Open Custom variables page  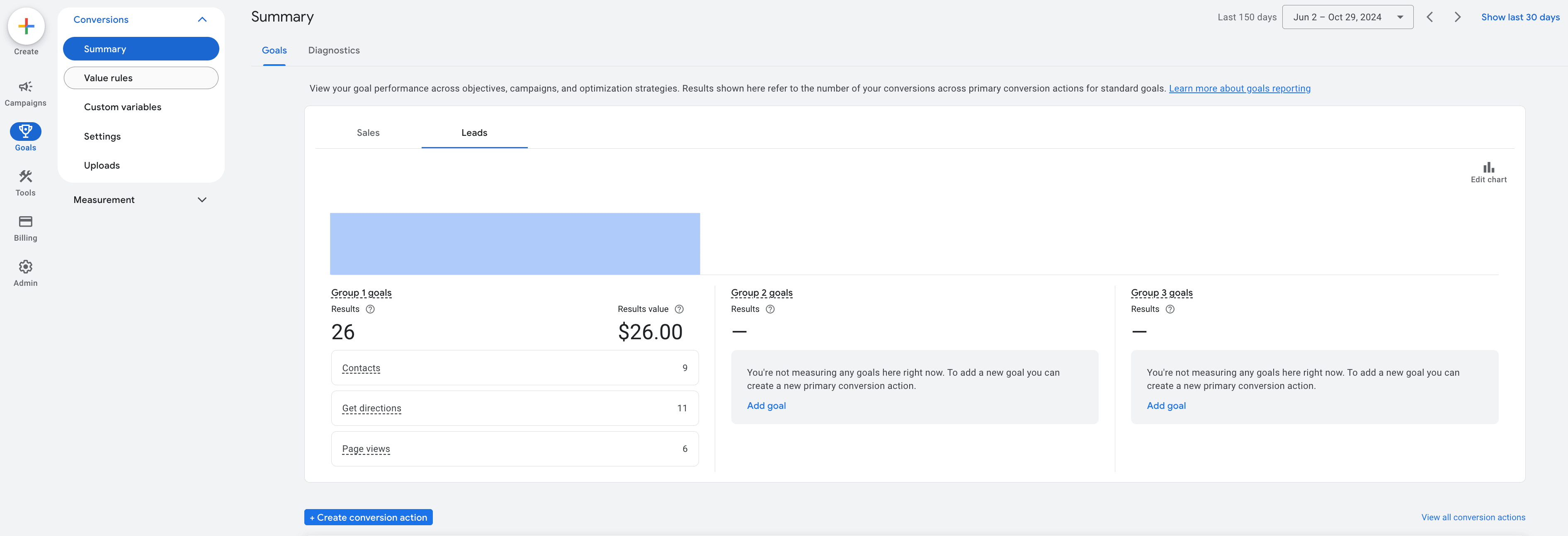tap(122, 106)
